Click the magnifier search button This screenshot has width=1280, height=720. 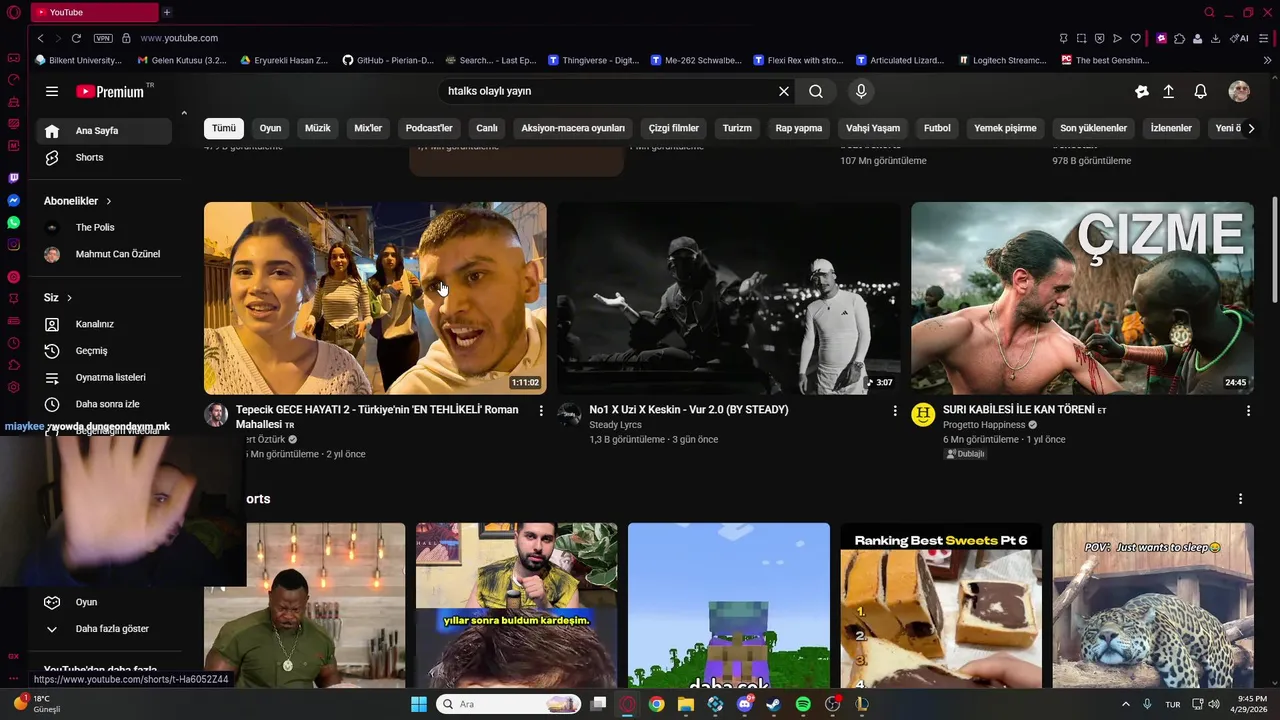[x=816, y=91]
